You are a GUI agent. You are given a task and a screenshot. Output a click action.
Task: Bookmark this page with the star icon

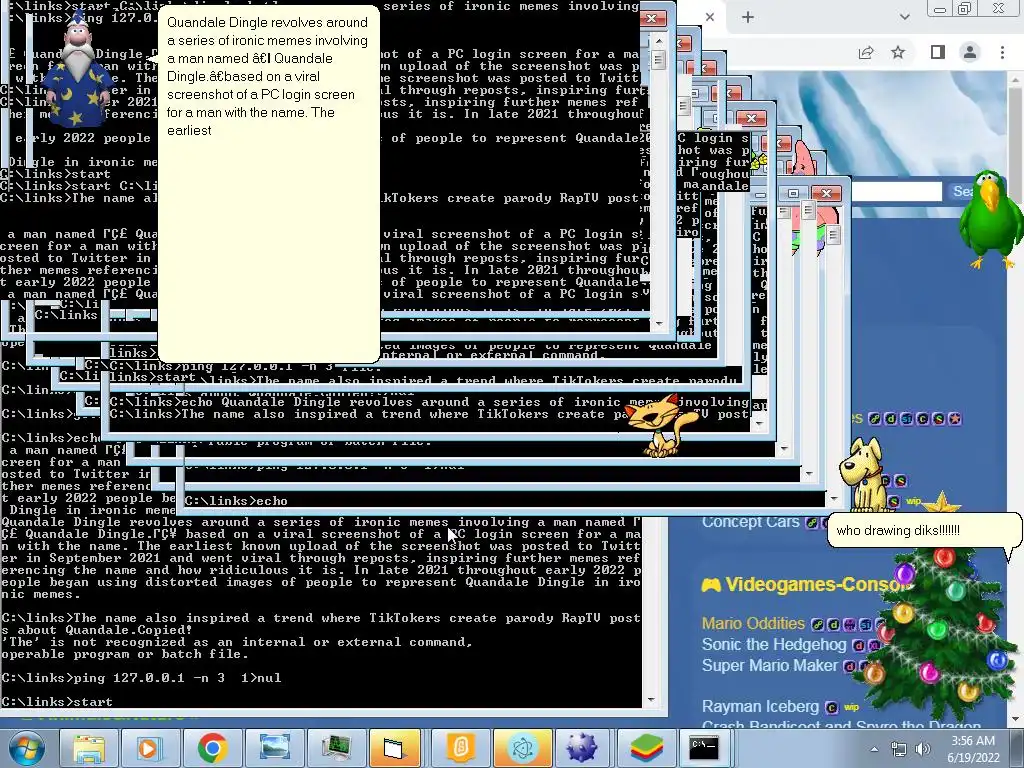pyautogui.click(x=899, y=52)
